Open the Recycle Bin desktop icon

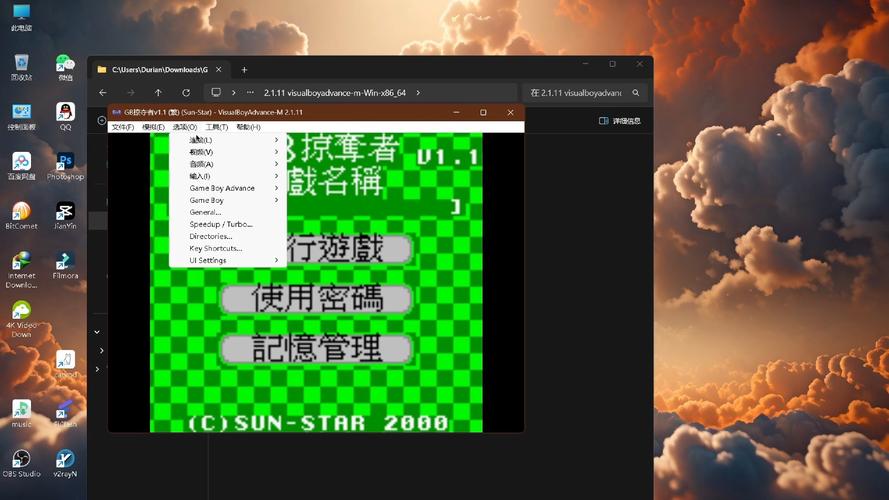point(21,66)
